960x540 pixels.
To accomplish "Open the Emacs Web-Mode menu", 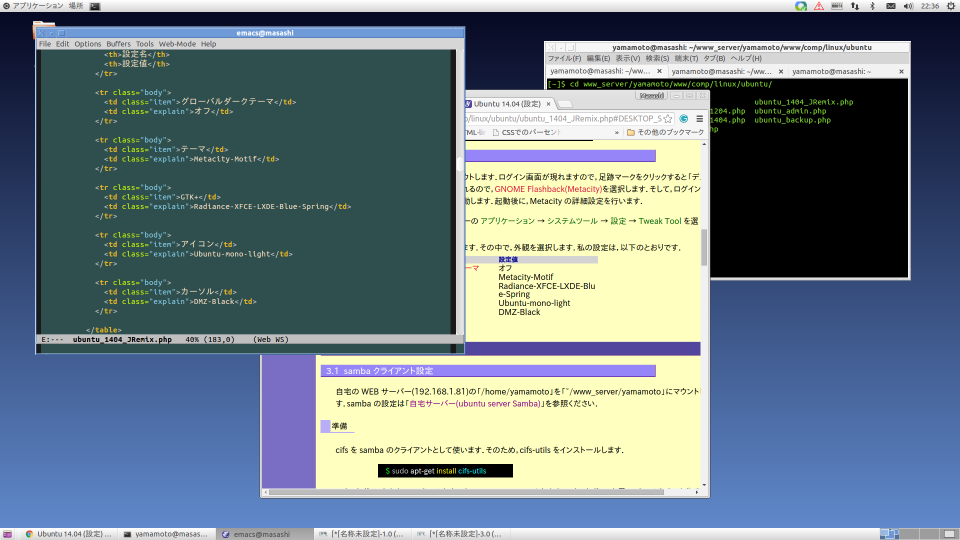I will click(177, 44).
